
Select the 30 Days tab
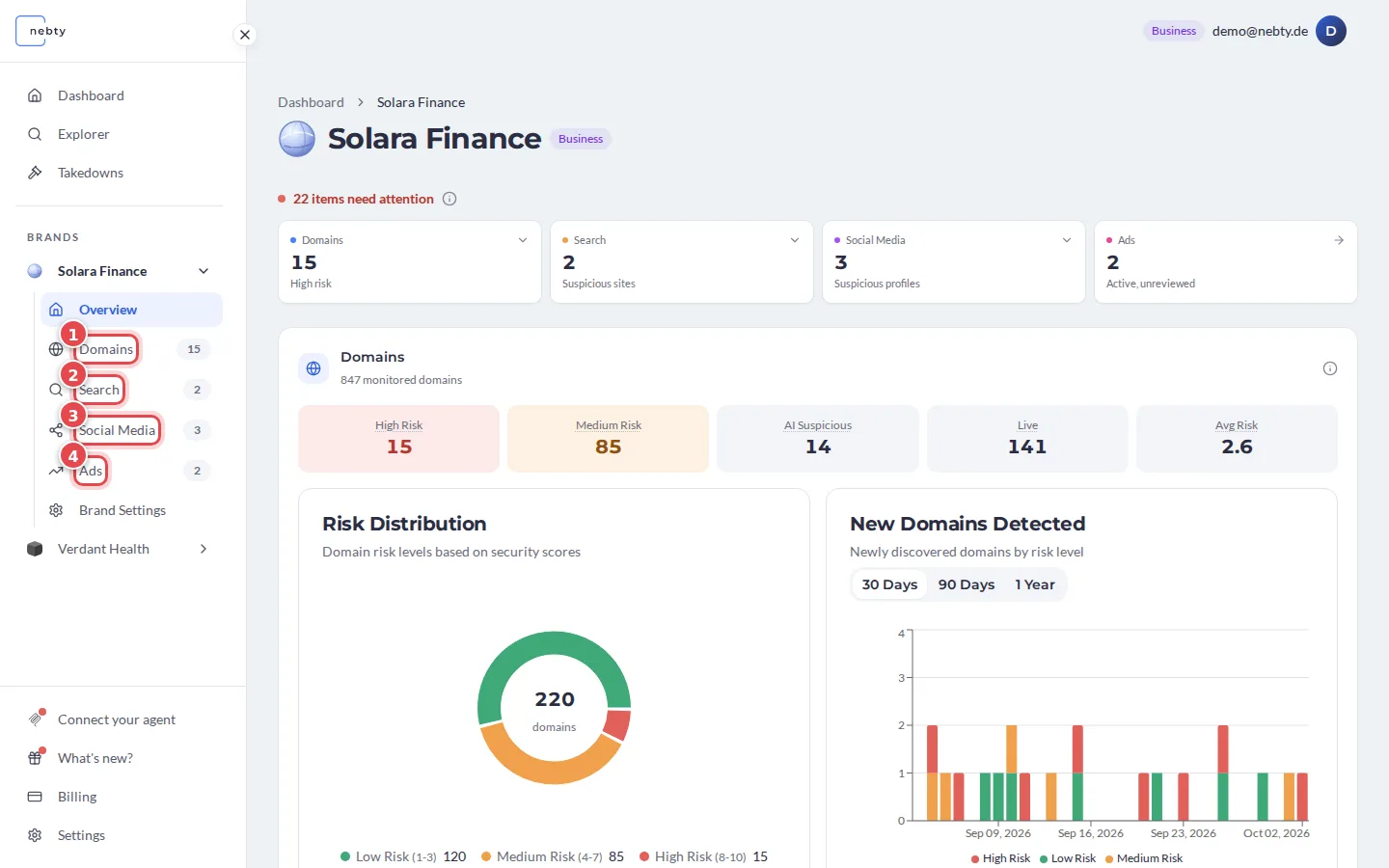point(889,584)
